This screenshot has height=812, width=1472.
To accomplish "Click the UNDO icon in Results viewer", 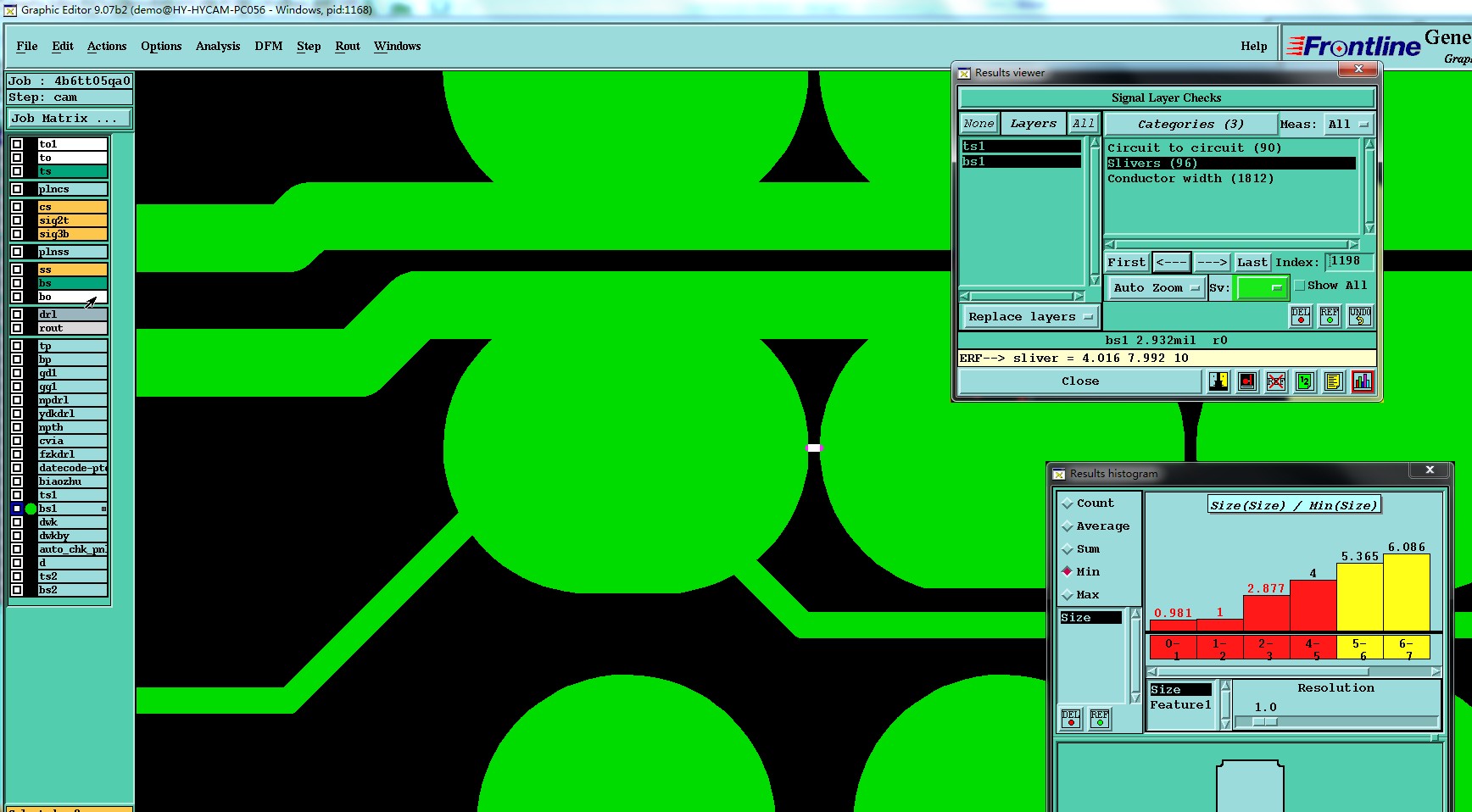I will tap(1359, 316).
